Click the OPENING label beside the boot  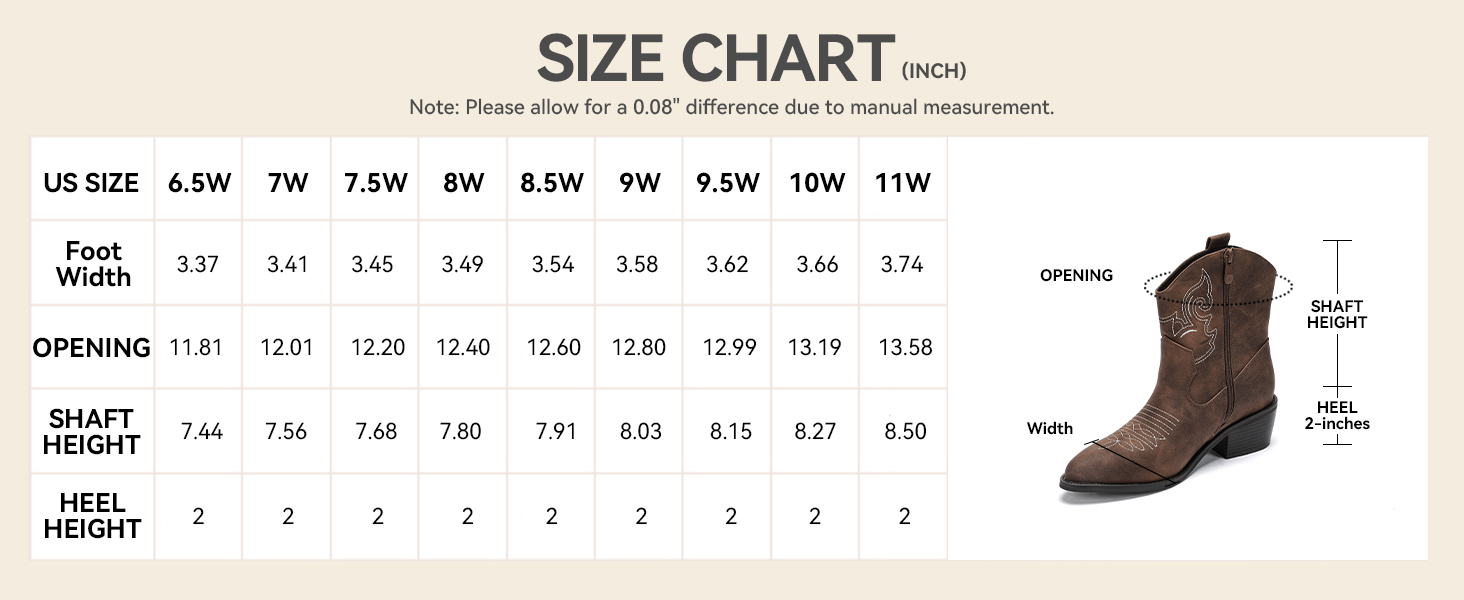coord(1076,275)
